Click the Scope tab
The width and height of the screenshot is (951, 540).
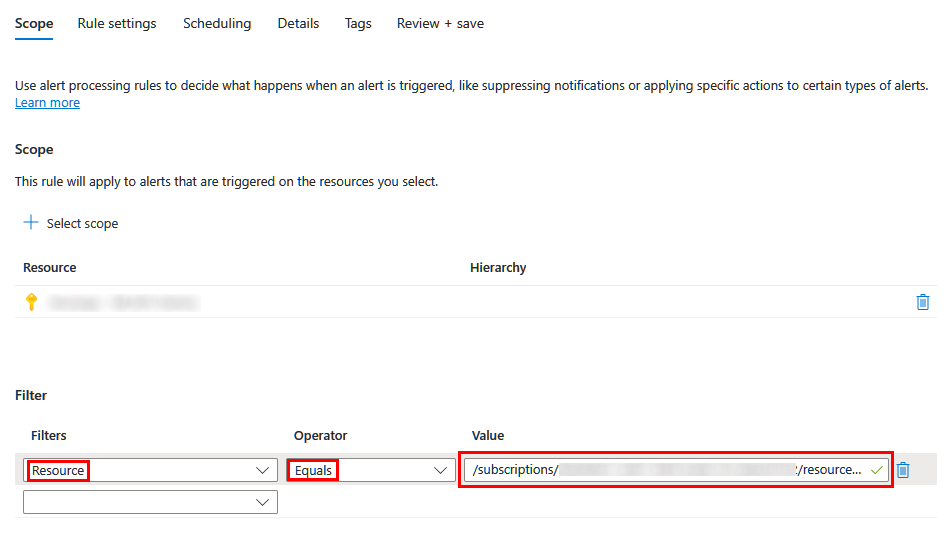34,23
